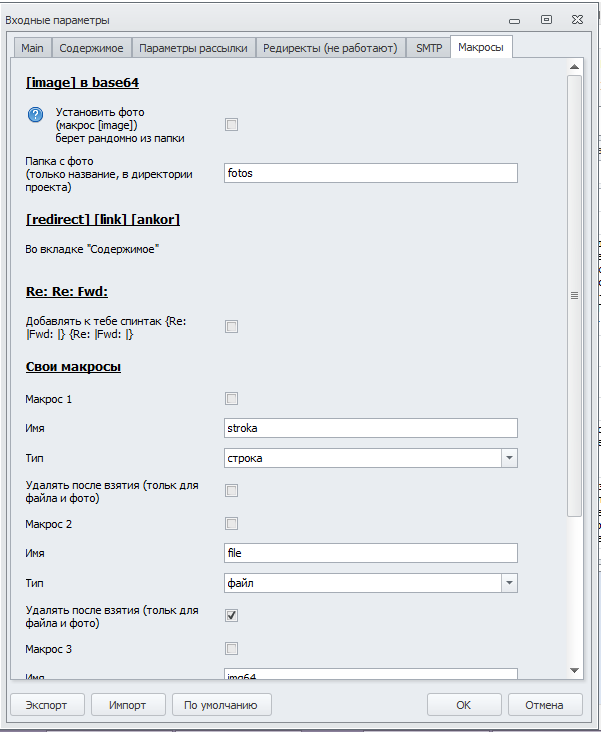Focus the photo folder field containing fotos
The width and height of the screenshot is (601, 732).
(371, 173)
